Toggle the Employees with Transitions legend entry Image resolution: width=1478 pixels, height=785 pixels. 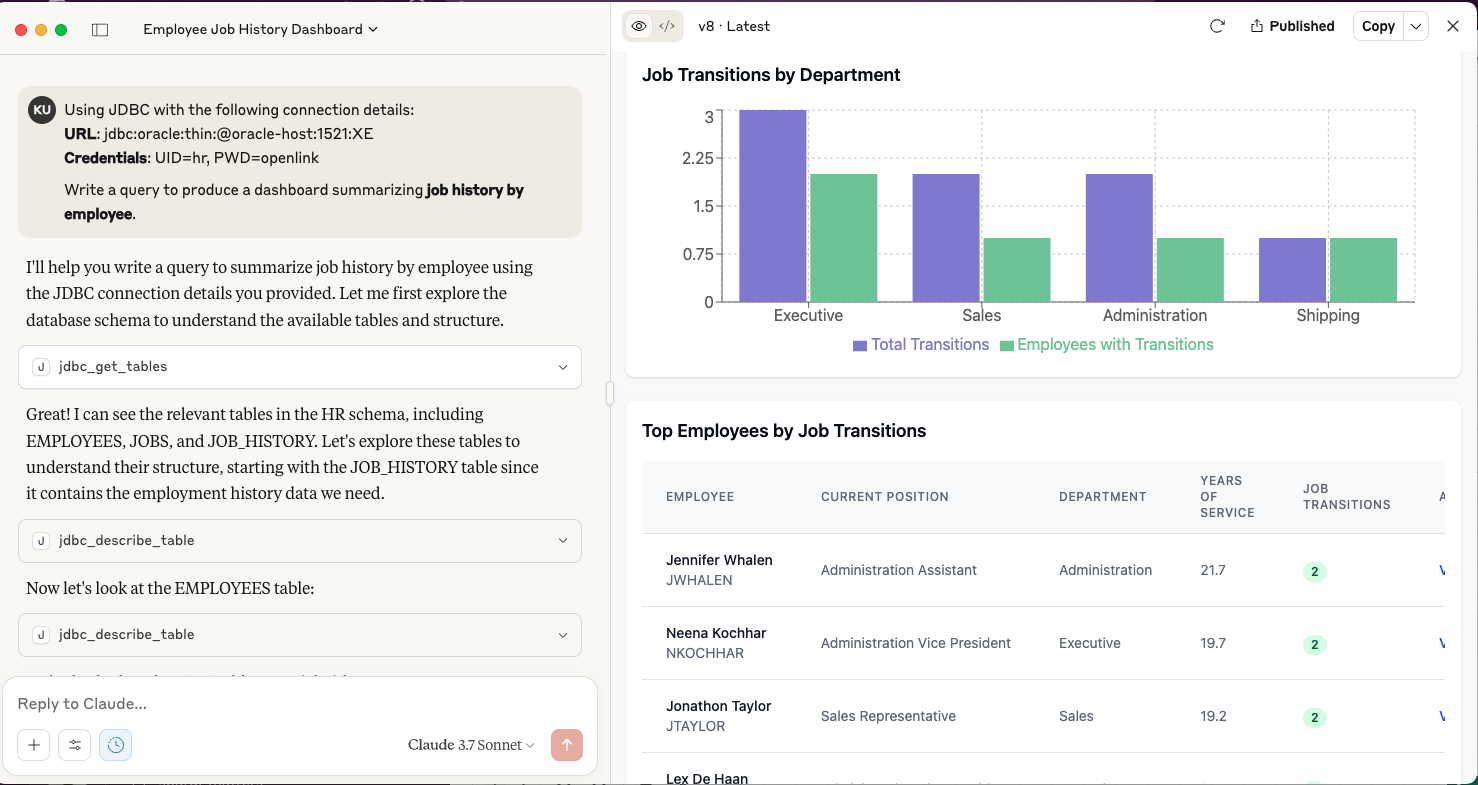[x=1107, y=344]
